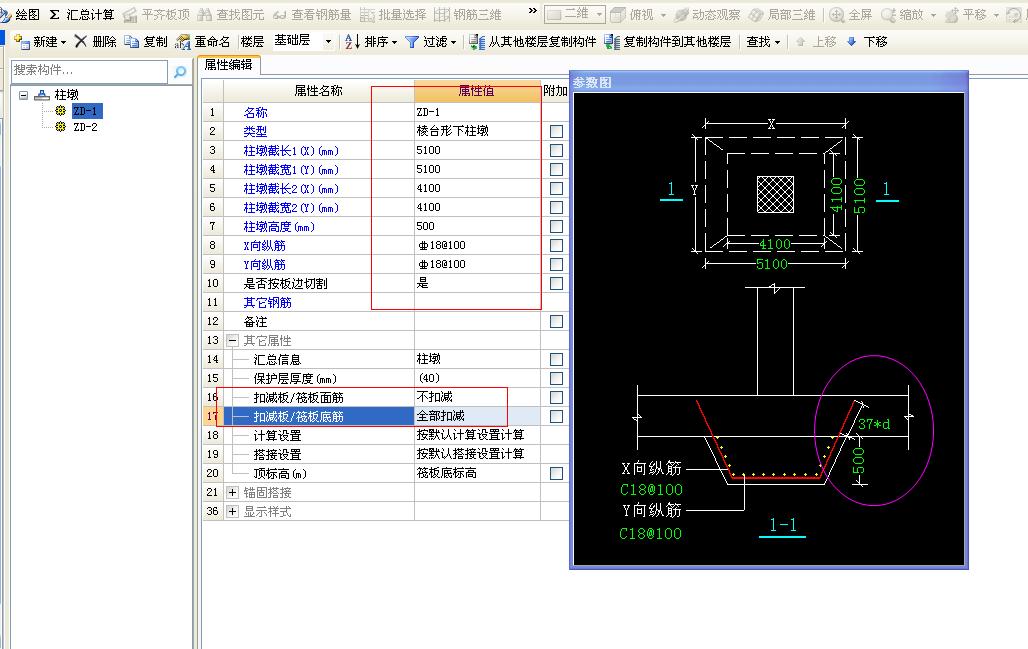Open the 绘图 drawing mode
Viewport: 1028px width, 649px height.
click(20, 14)
